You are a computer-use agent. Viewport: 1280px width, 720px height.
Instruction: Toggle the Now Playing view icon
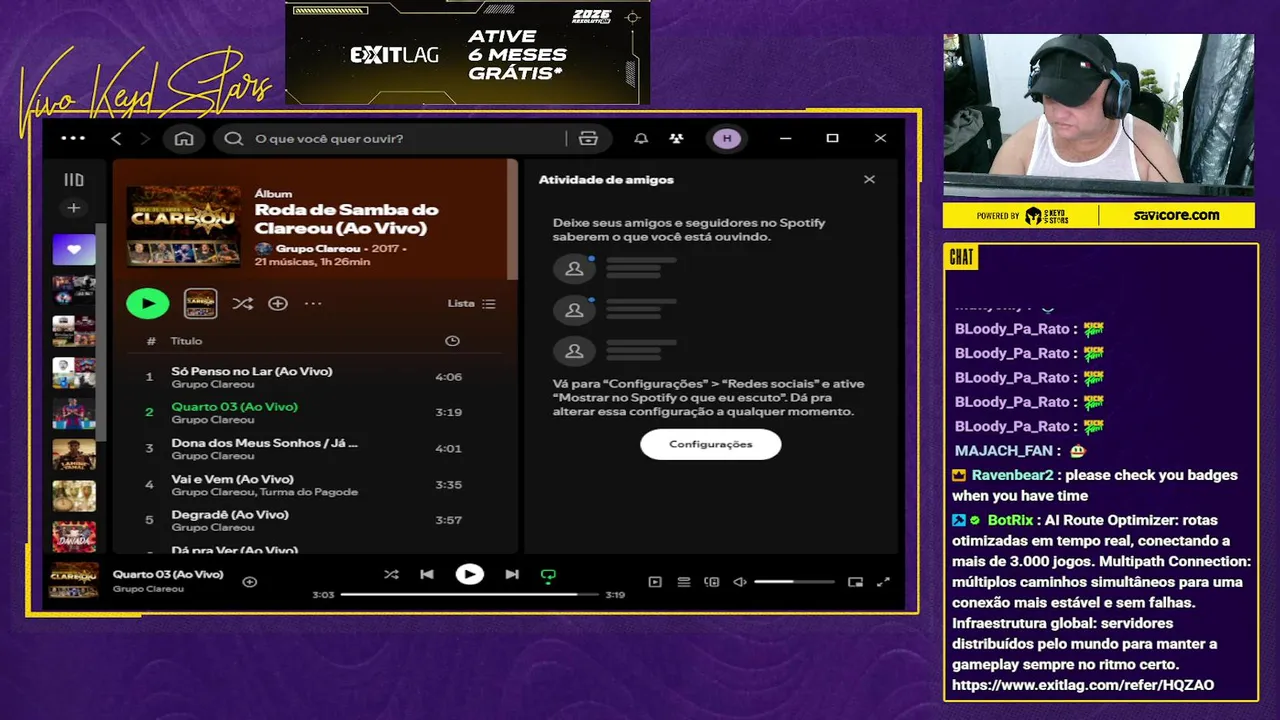pyautogui.click(x=655, y=581)
